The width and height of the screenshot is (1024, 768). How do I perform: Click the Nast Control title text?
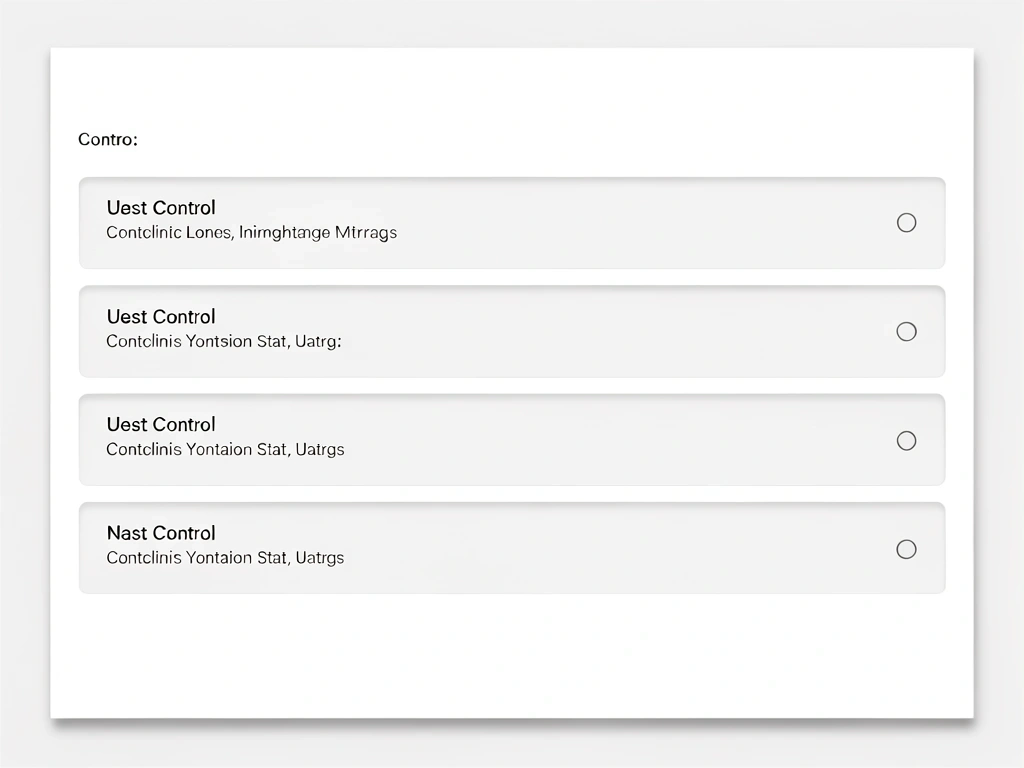160,533
